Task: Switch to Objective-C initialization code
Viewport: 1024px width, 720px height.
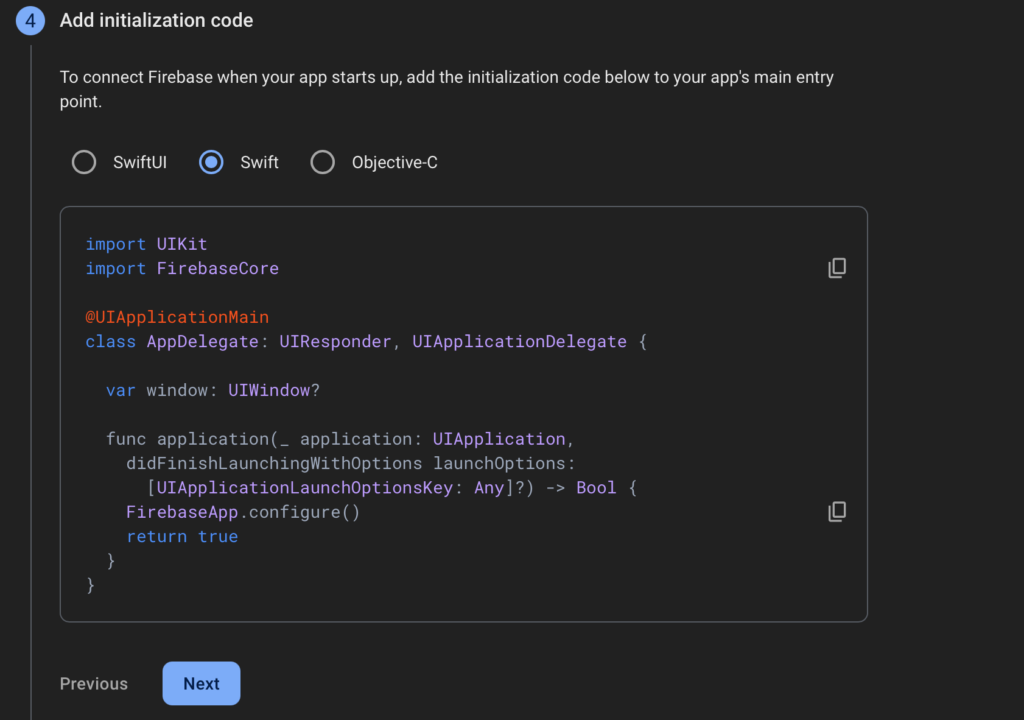Action: click(322, 161)
